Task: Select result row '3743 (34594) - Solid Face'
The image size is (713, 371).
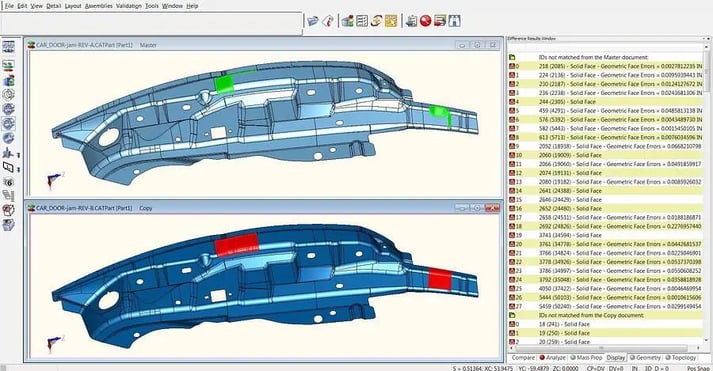Action: tap(606, 235)
